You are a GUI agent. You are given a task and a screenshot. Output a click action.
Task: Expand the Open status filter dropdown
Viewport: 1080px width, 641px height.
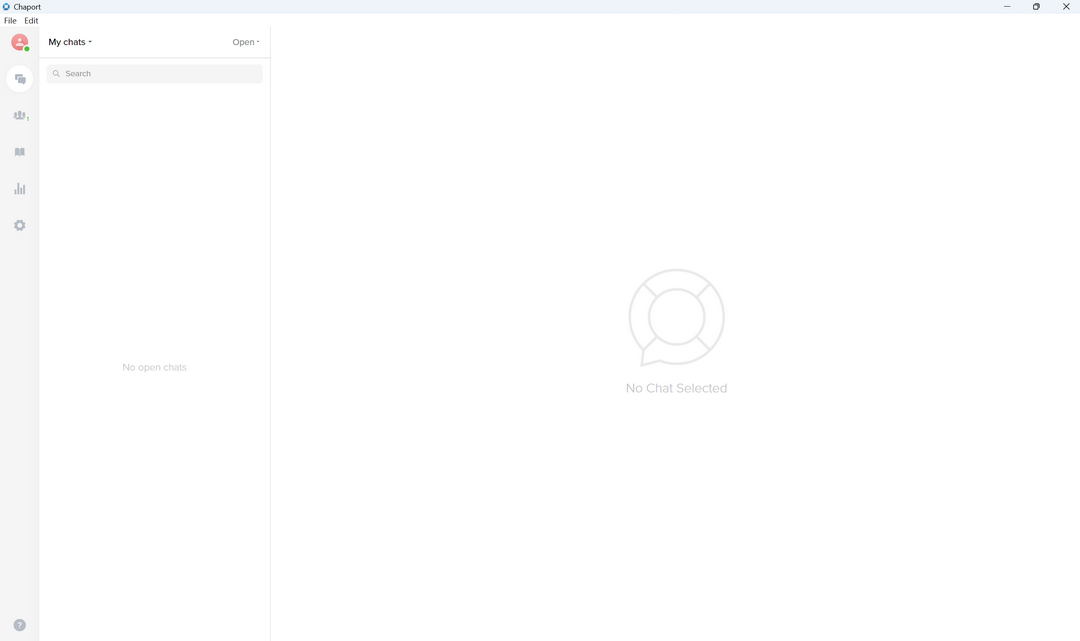(245, 42)
